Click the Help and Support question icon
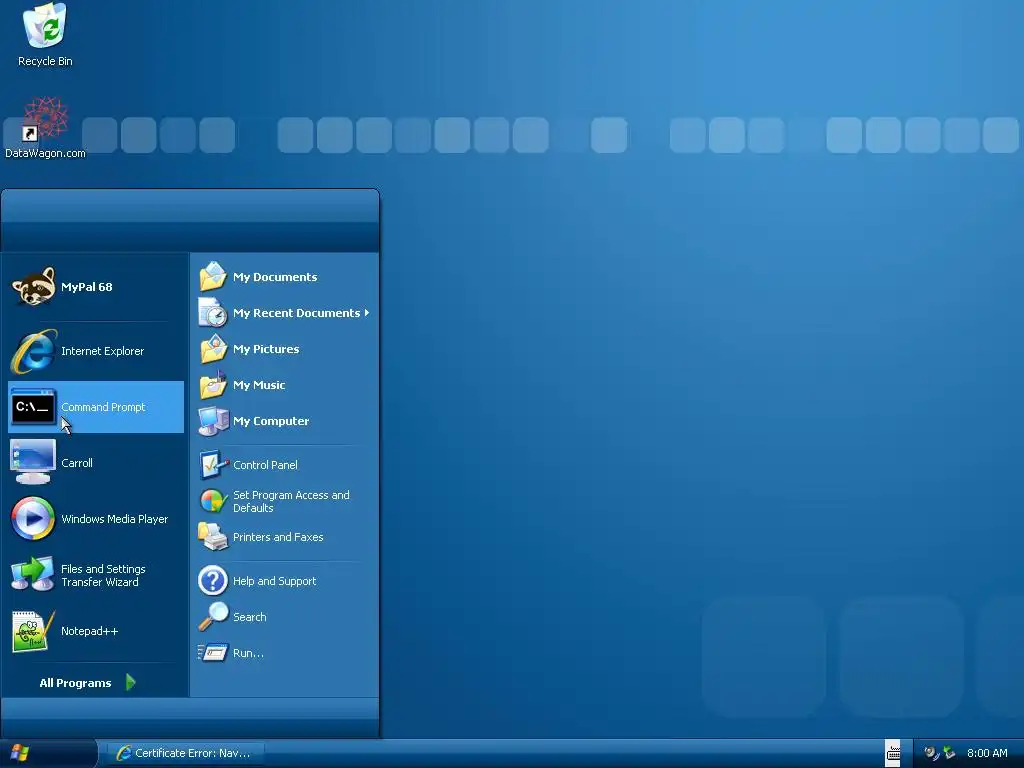Viewport: 1024px width, 768px height. coord(213,581)
